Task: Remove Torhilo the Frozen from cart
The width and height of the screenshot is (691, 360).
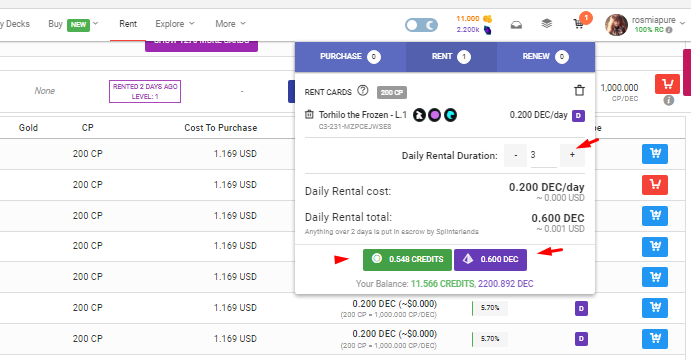Action: [x=309, y=115]
